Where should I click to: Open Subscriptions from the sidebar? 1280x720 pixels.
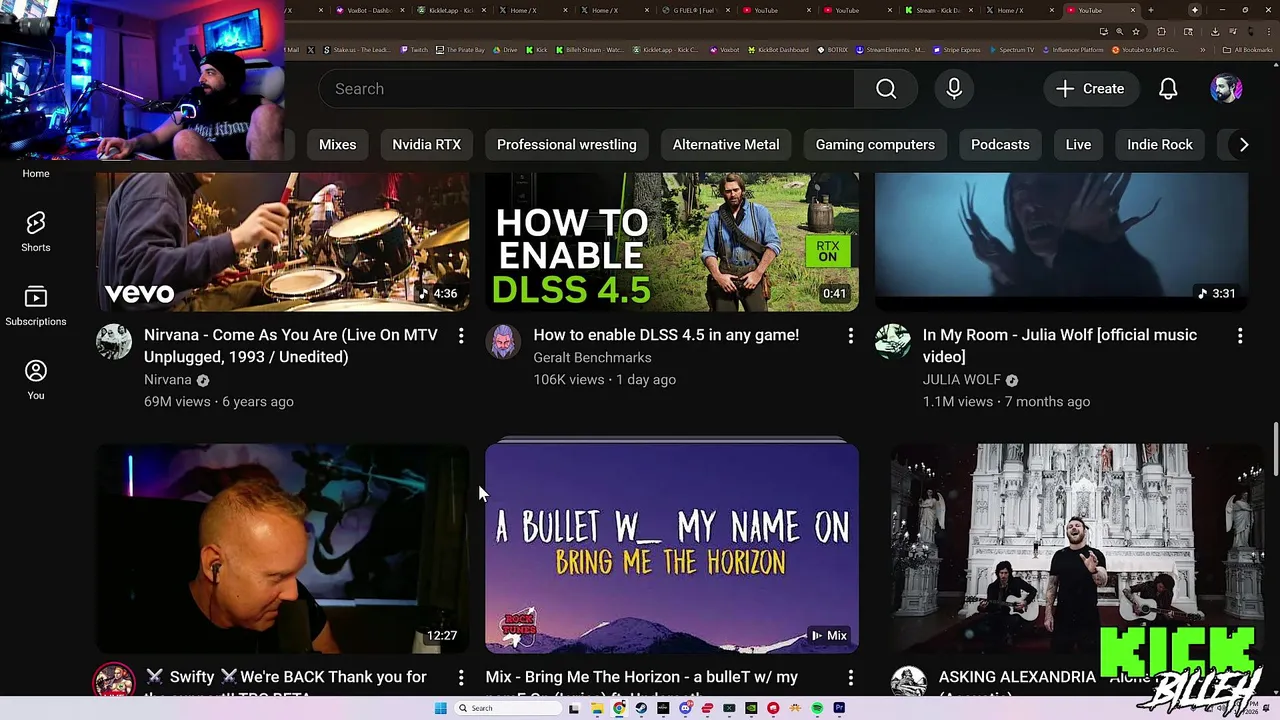(35, 306)
